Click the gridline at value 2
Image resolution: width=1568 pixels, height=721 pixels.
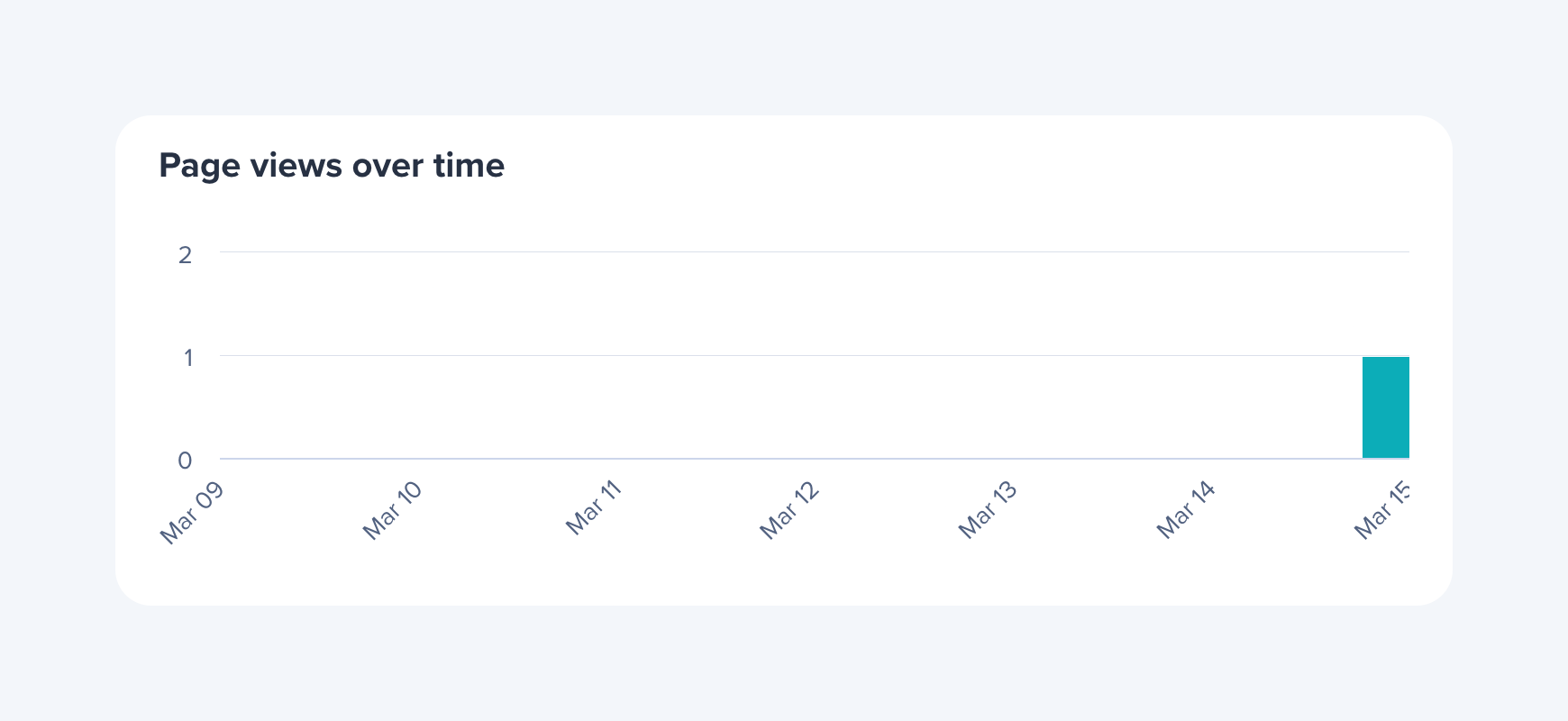(811, 251)
